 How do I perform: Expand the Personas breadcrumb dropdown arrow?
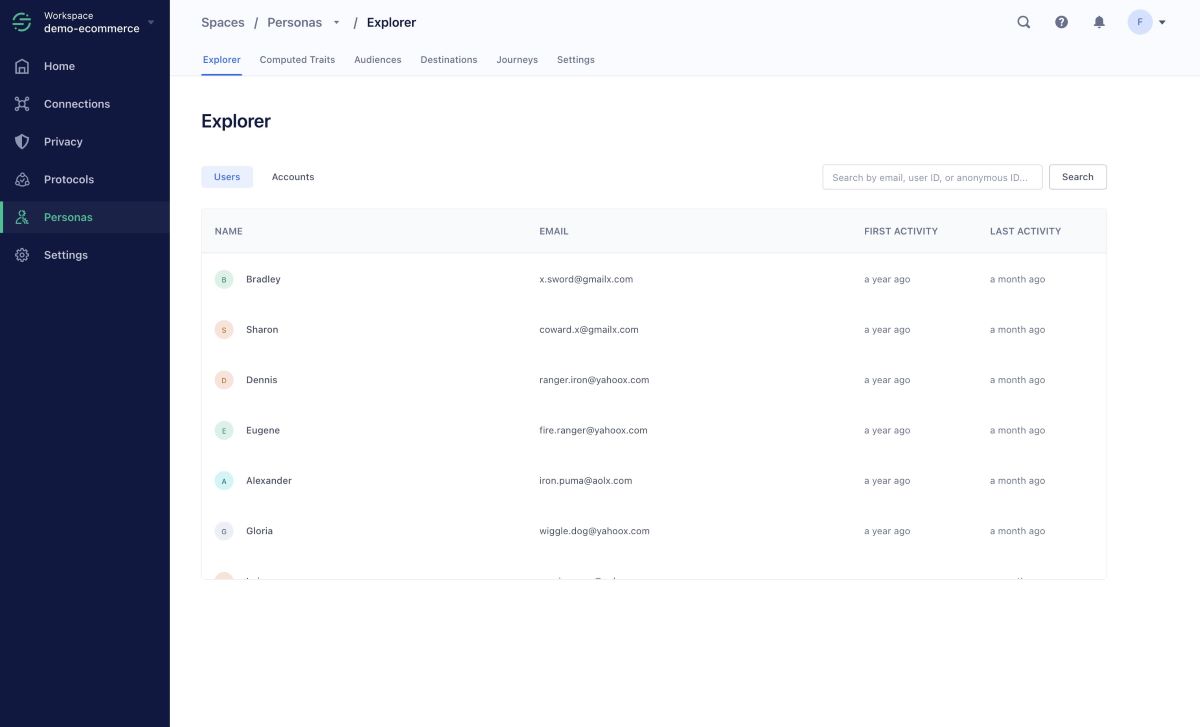pos(336,23)
